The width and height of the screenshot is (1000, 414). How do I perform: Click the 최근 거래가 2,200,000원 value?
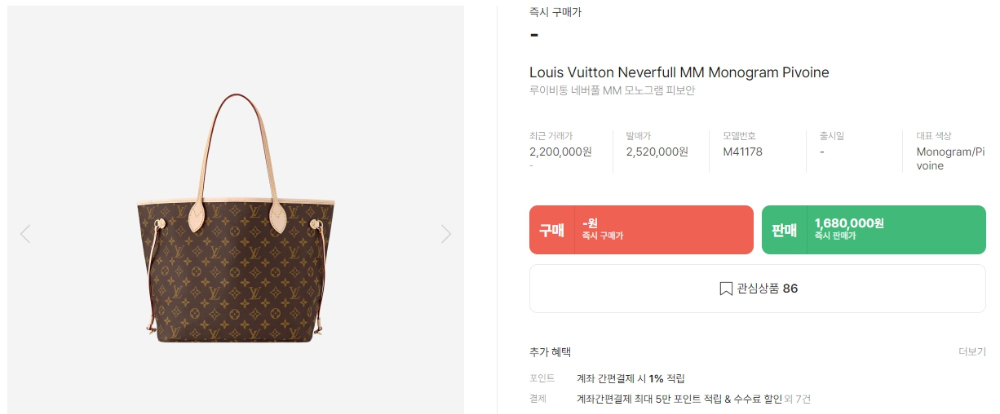click(561, 152)
